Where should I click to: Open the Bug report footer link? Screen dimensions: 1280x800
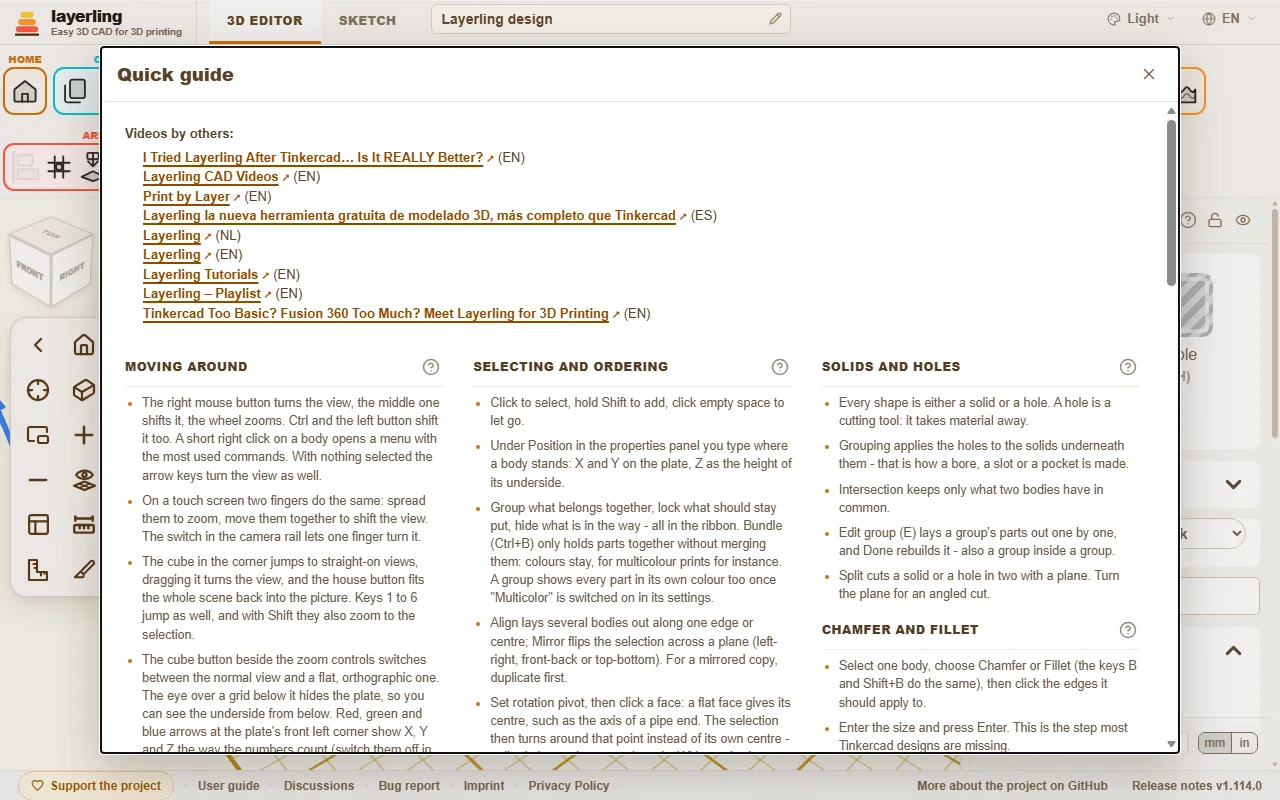coord(409,786)
